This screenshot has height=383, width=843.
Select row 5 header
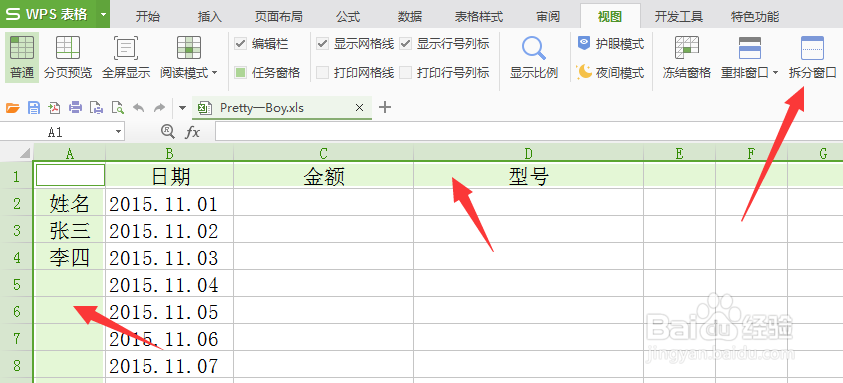[x=17, y=284]
